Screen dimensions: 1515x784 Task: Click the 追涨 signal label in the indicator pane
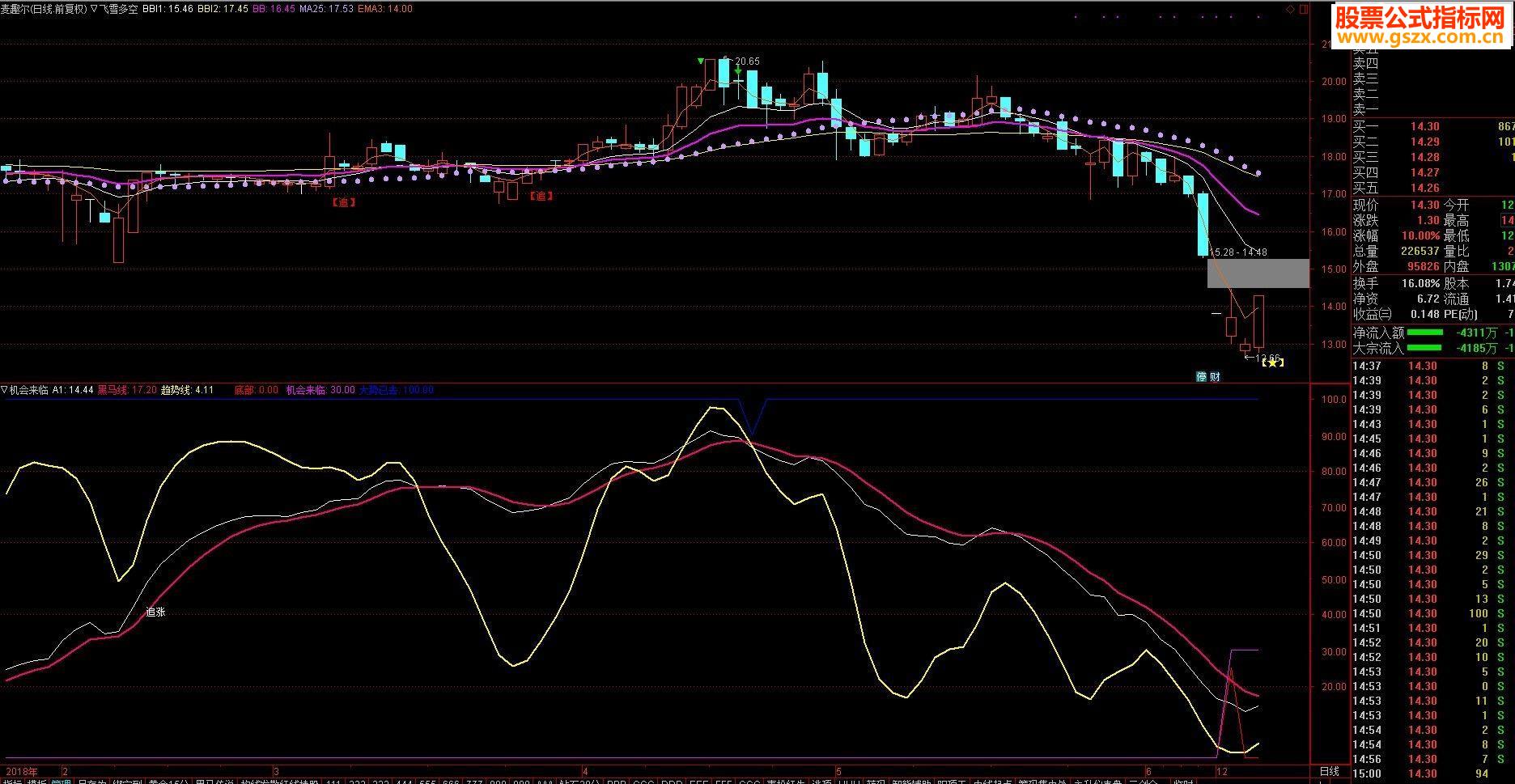(155, 612)
